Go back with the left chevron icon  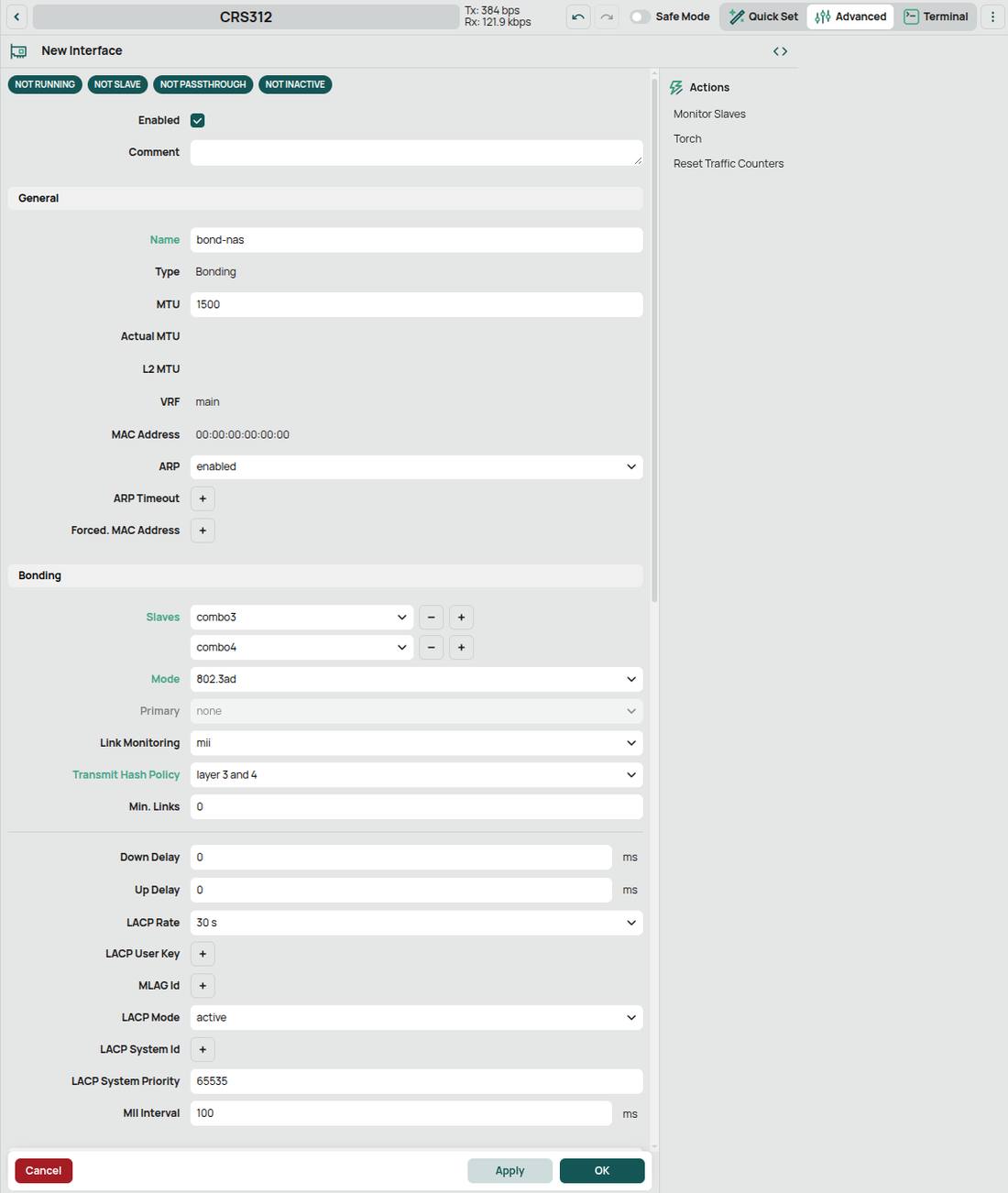click(16, 16)
